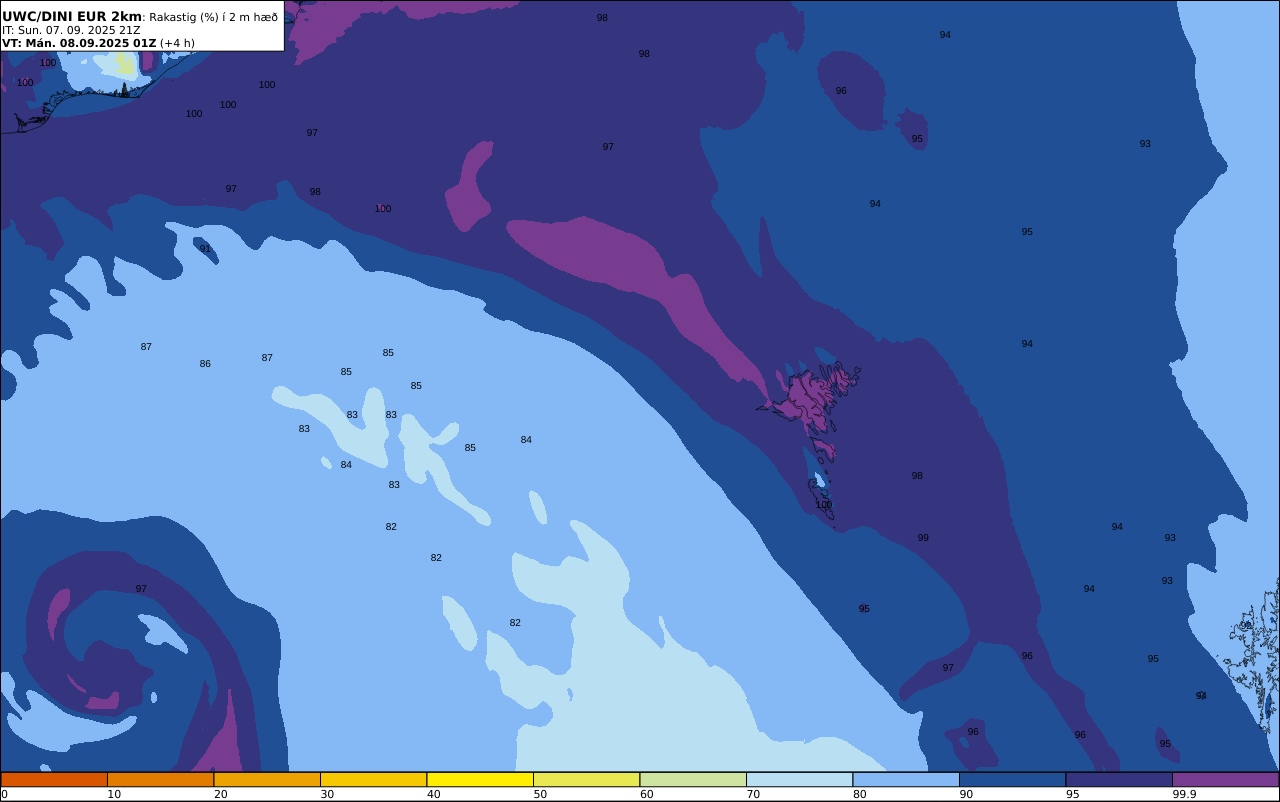
Task: Click the (+4 h) forecast offset text
Action: click(x=177, y=43)
